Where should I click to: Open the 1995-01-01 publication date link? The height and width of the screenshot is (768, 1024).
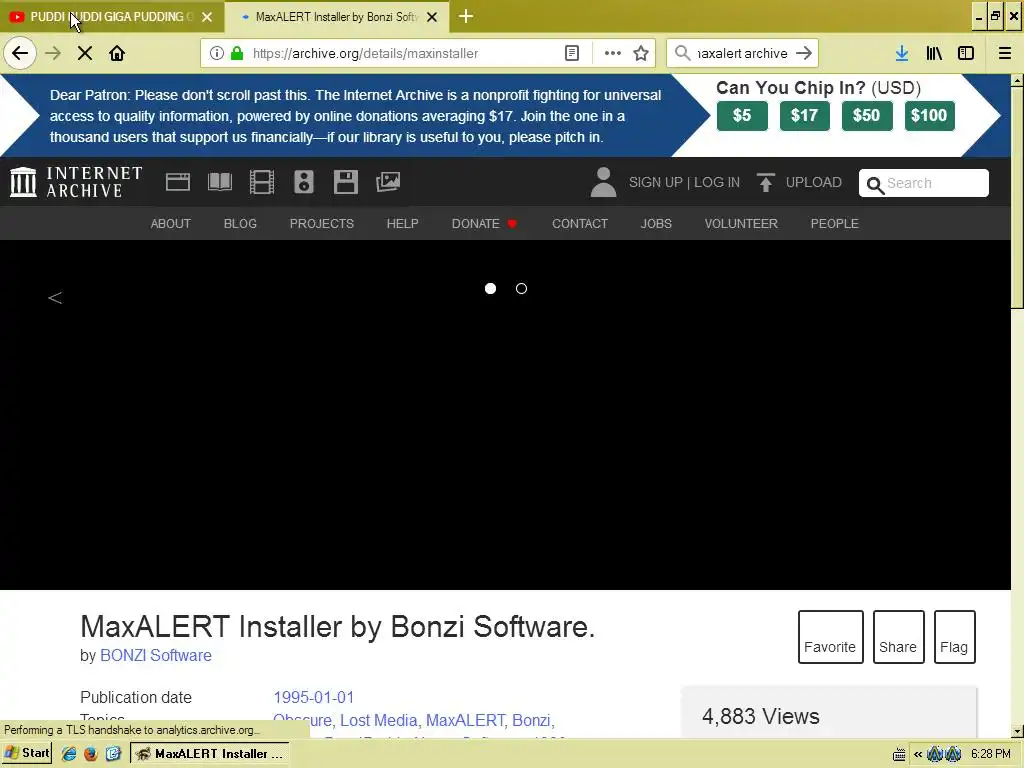tap(313, 697)
